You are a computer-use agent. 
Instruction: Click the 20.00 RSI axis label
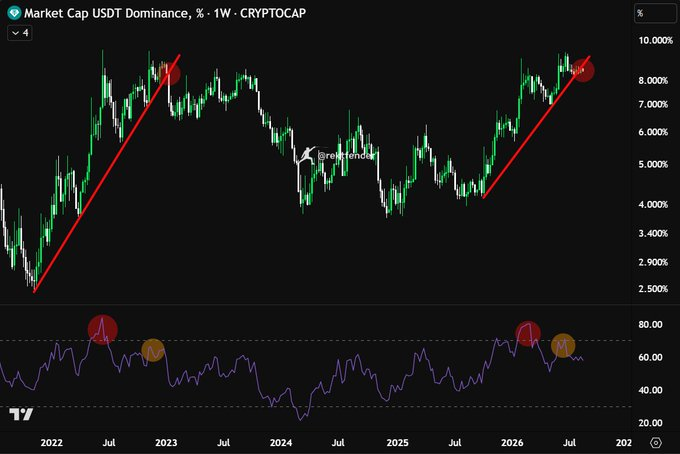point(651,423)
